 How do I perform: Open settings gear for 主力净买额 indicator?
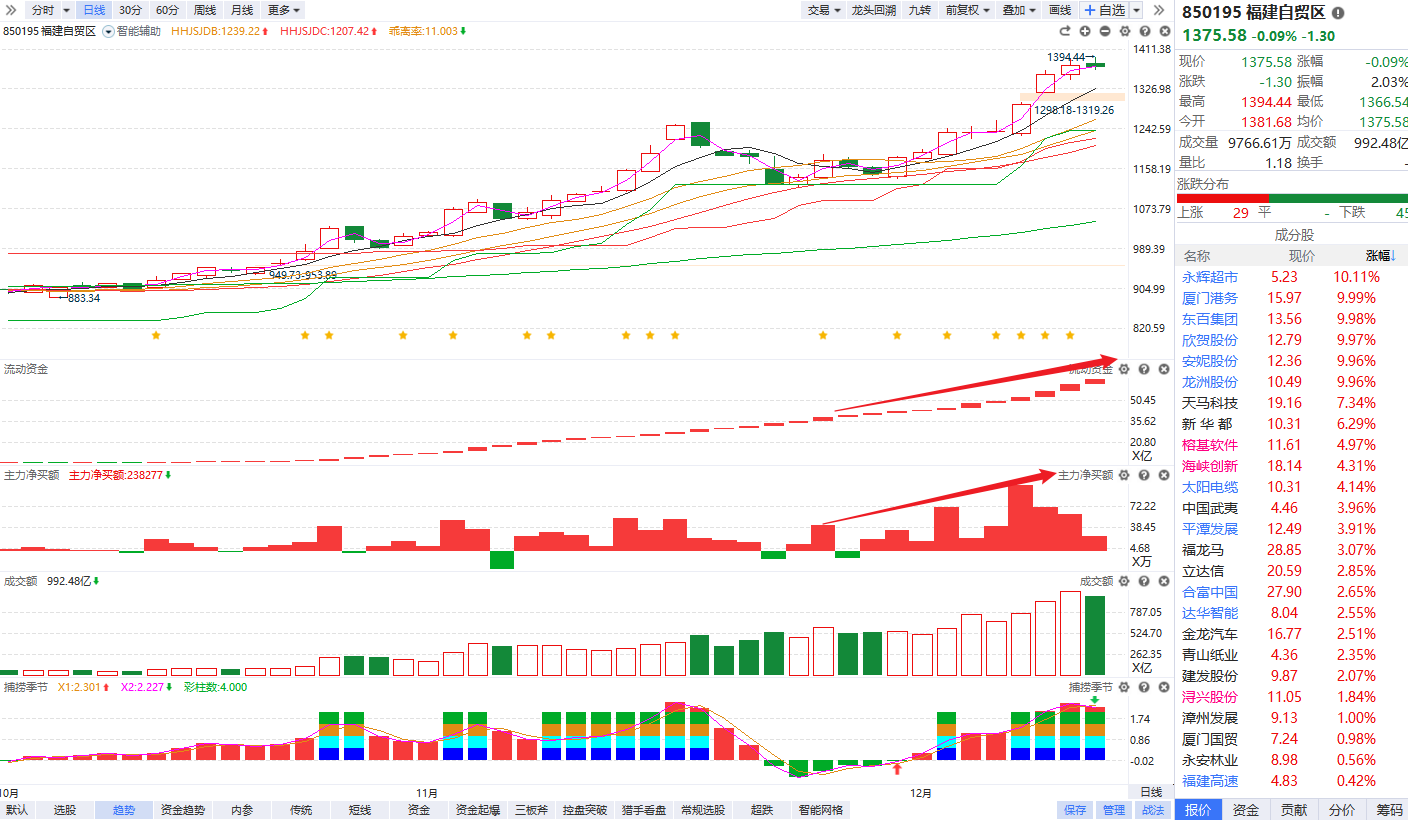click(x=1124, y=475)
